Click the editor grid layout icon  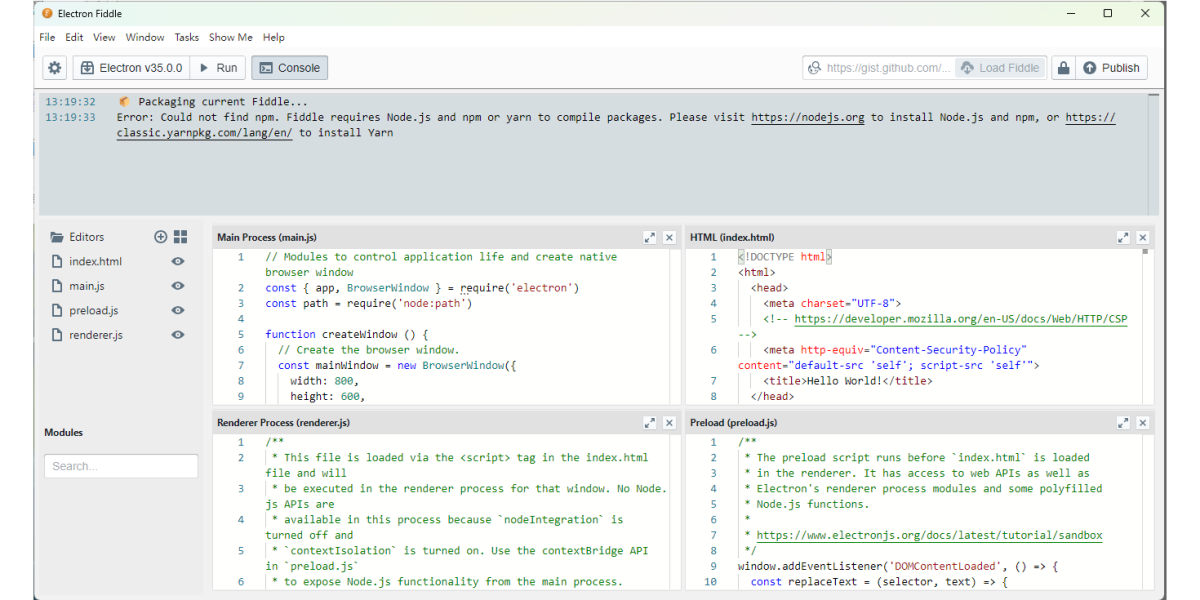[180, 237]
